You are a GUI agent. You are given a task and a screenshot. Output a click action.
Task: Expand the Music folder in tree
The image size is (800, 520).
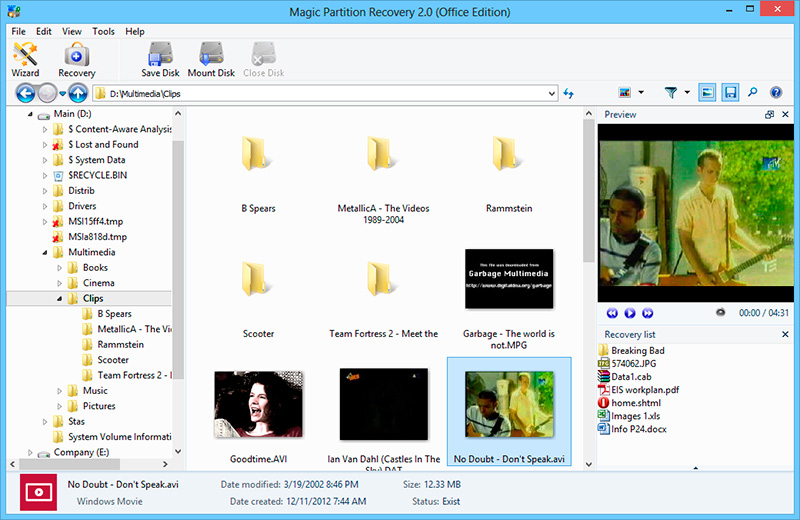60,391
